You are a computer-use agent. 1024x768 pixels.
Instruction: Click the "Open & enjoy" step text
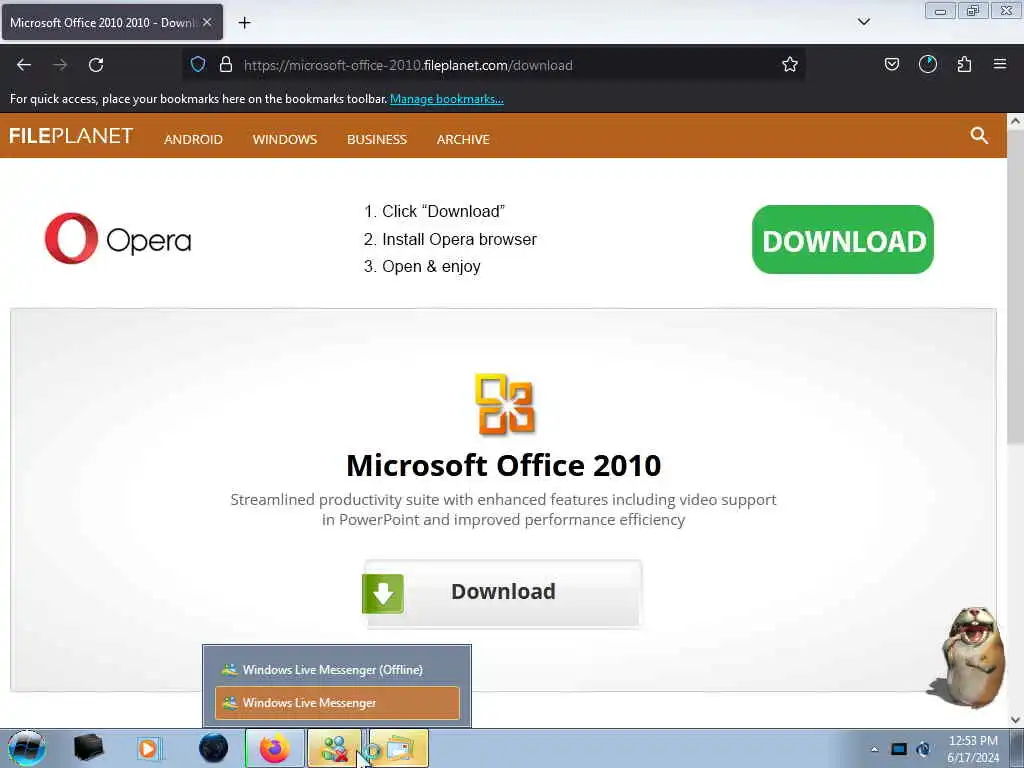[431, 266]
